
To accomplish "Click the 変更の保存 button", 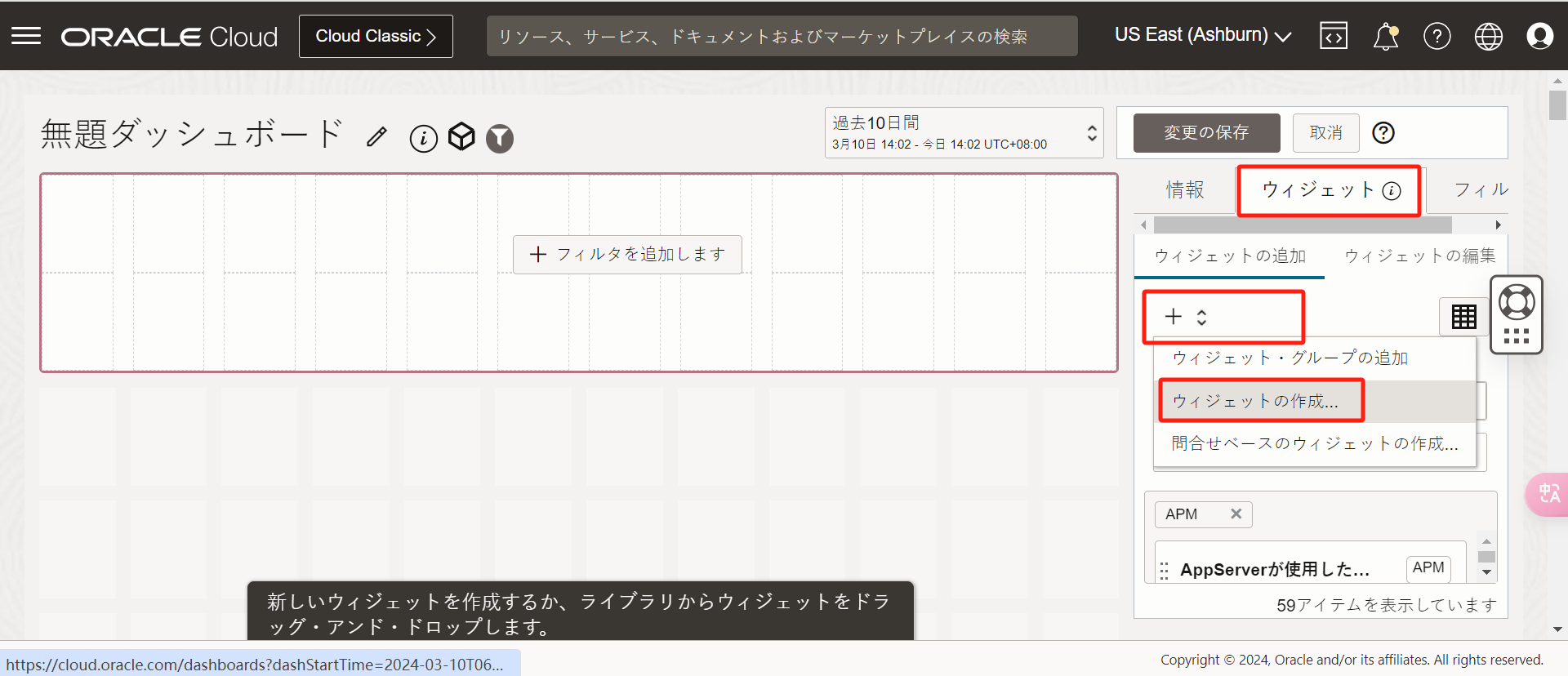I will pos(1206,132).
